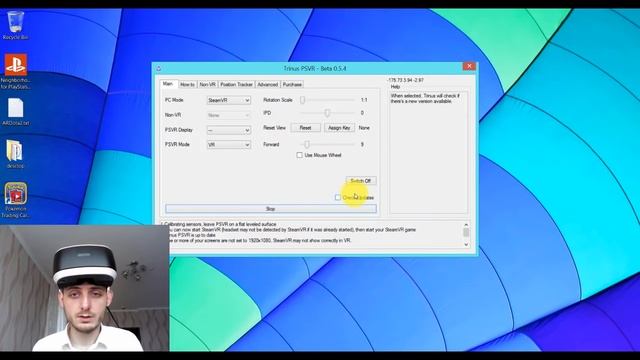Click the log scrollbar thumb
The image size is (640, 360).
coord(466,232)
